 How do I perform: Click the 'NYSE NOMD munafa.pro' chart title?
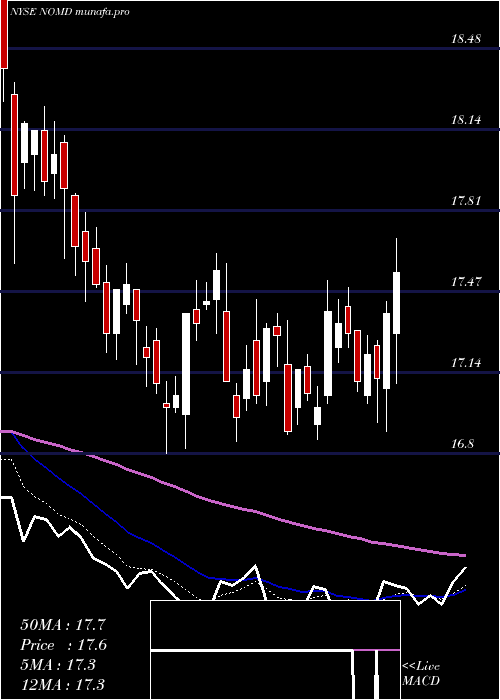(71, 11)
